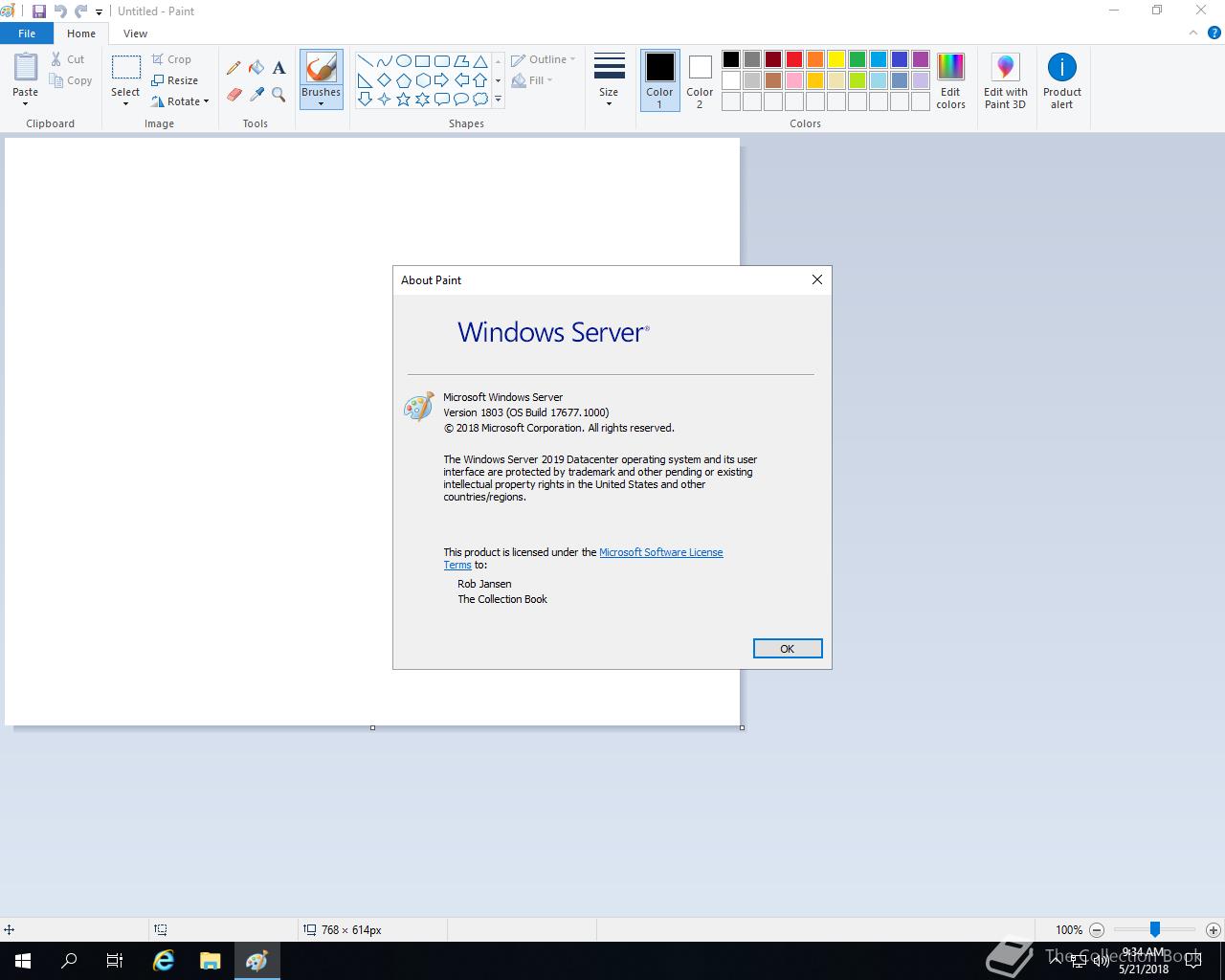Click the Paste clipboard icon
This screenshot has width=1225, height=980.
coord(26,68)
